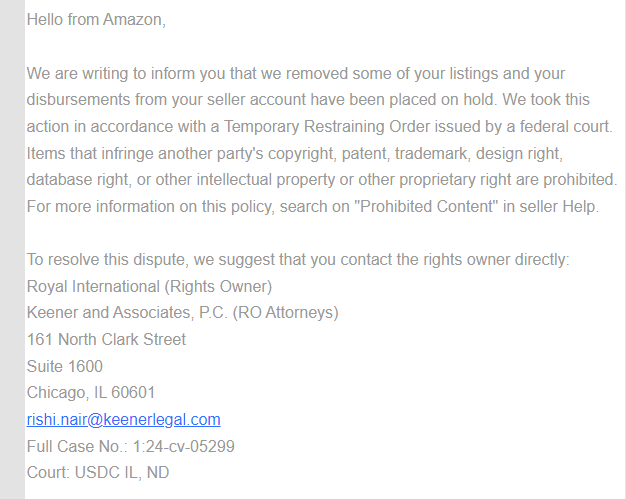Click the "Royal International (Rights Owner)" line
626x499 pixels.
[149, 287]
